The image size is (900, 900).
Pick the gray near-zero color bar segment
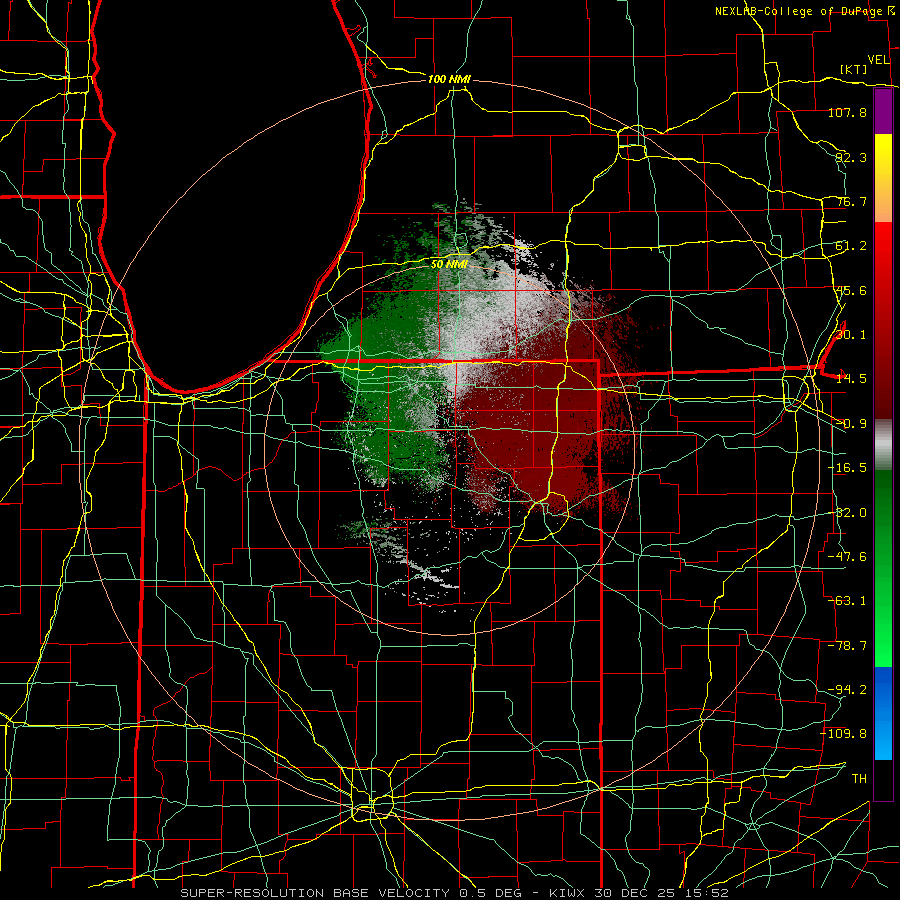(883, 444)
